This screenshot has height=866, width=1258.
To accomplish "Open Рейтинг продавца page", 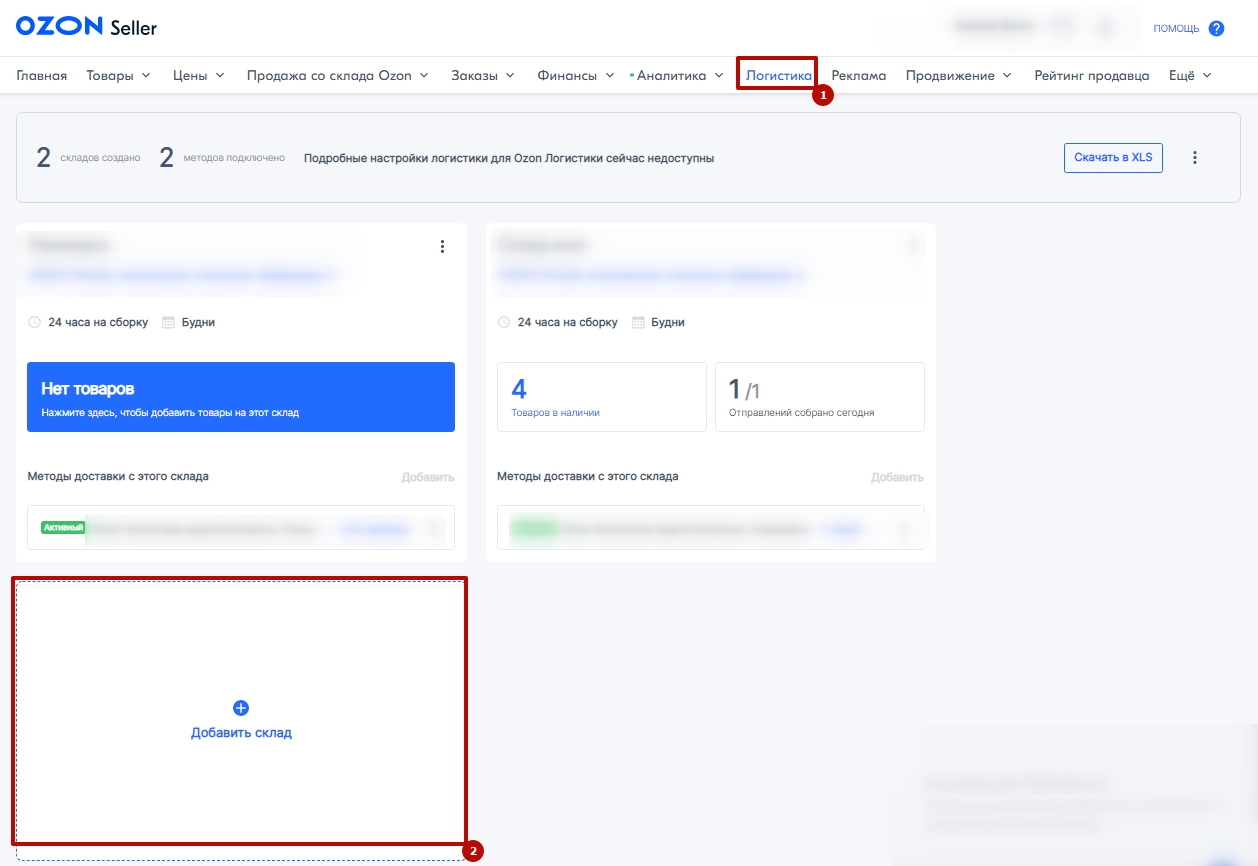I will click(1092, 75).
